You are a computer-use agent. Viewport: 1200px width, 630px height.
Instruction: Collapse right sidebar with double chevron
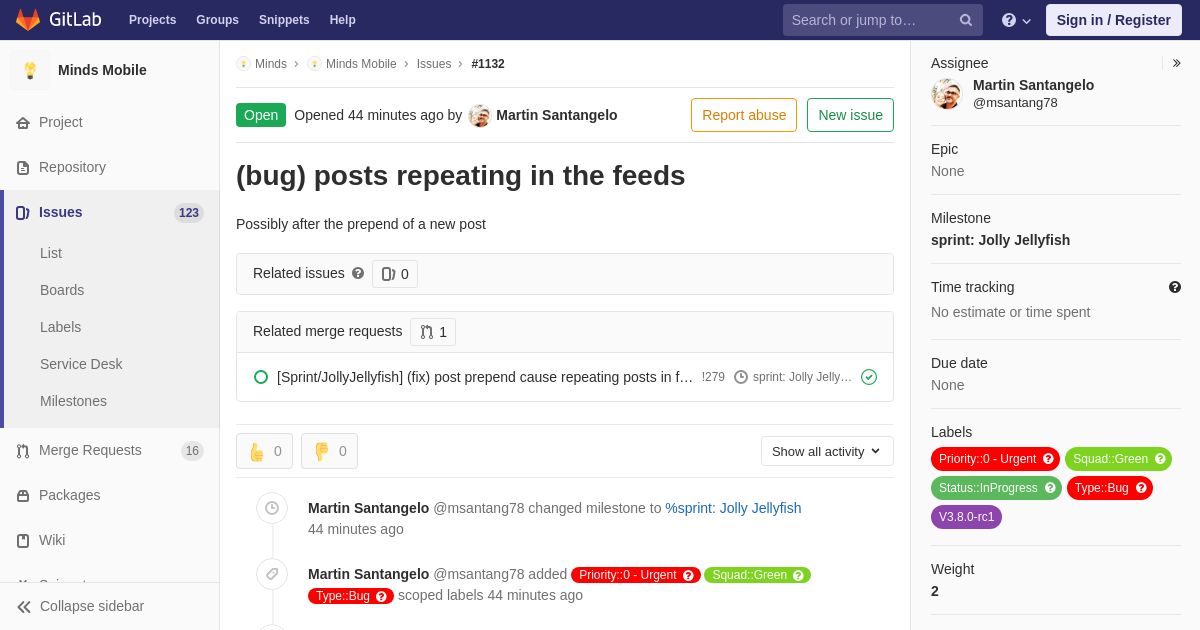1177,63
